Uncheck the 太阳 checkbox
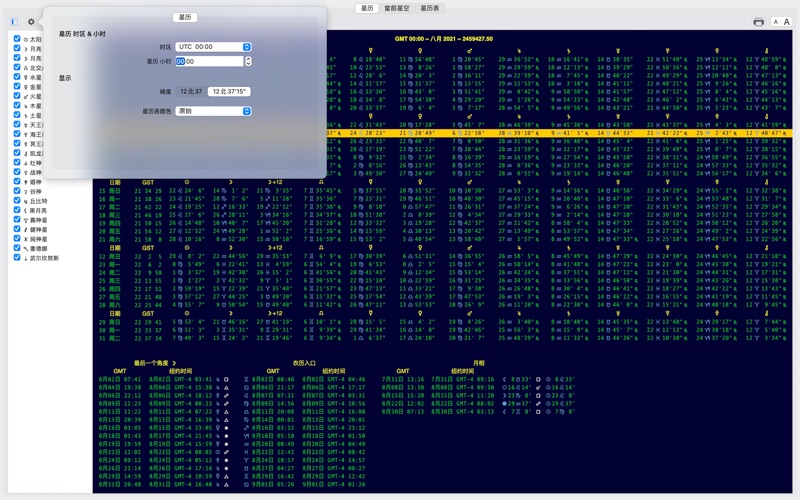800x500 pixels. click(17, 40)
